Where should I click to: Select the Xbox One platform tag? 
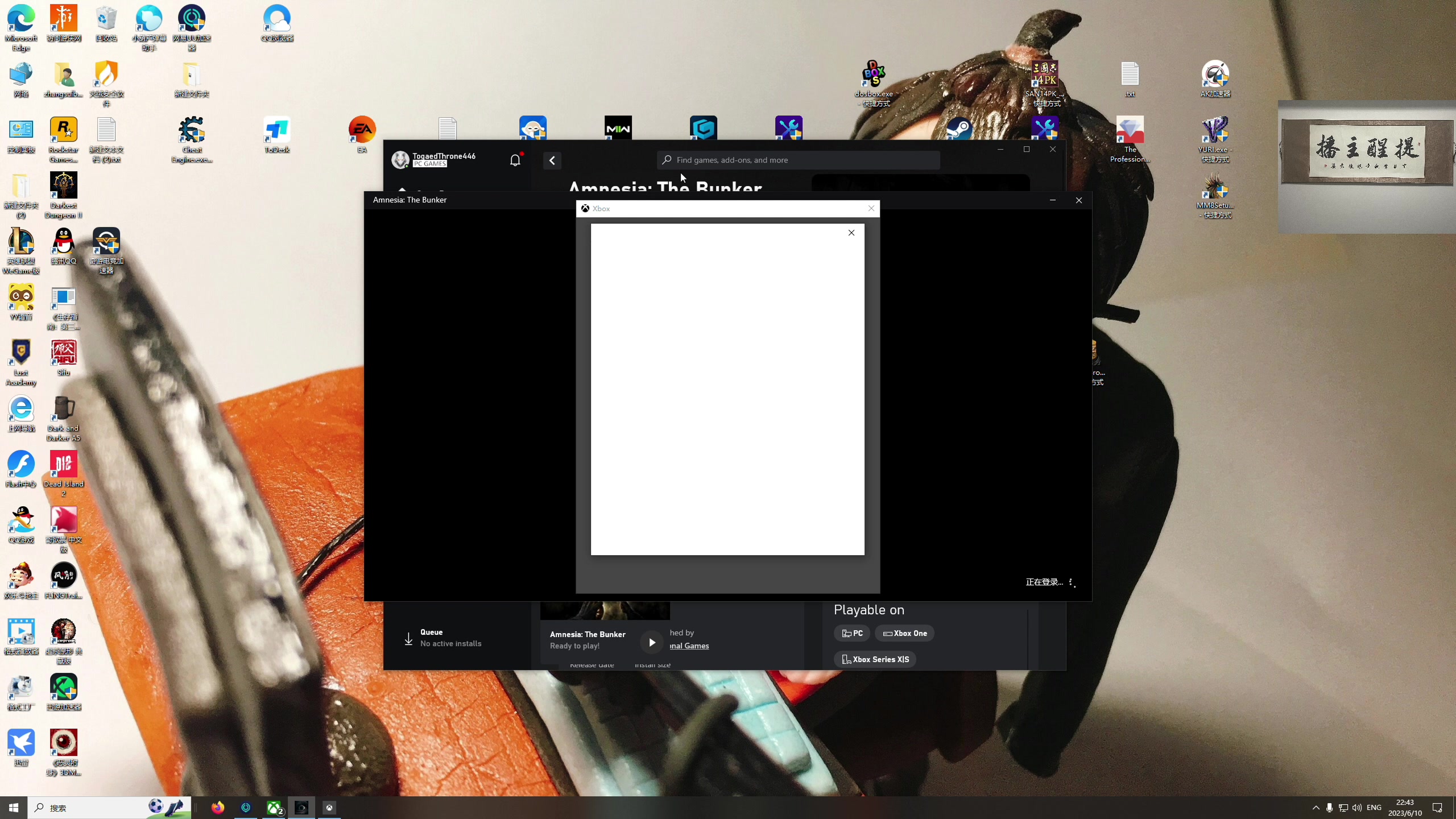[904, 633]
